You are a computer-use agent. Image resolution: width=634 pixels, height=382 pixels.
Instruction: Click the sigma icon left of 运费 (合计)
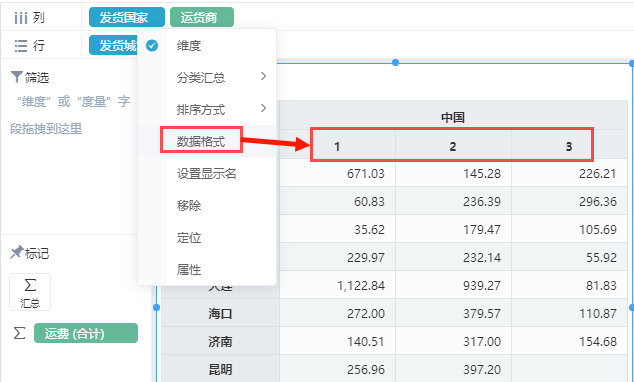click(19, 333)
